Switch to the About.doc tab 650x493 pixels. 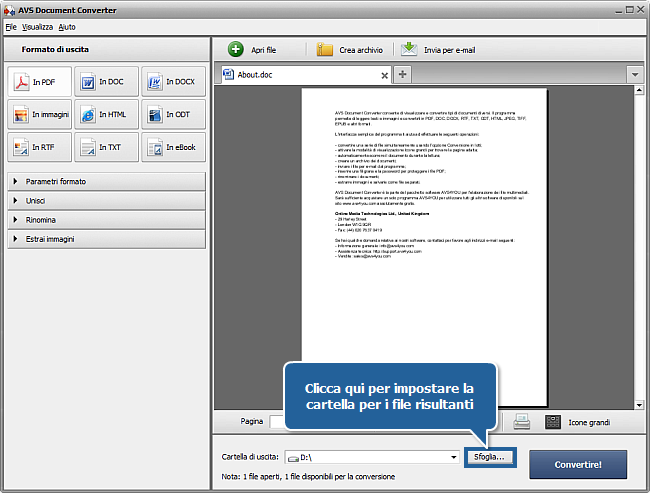tap(306, 75)
